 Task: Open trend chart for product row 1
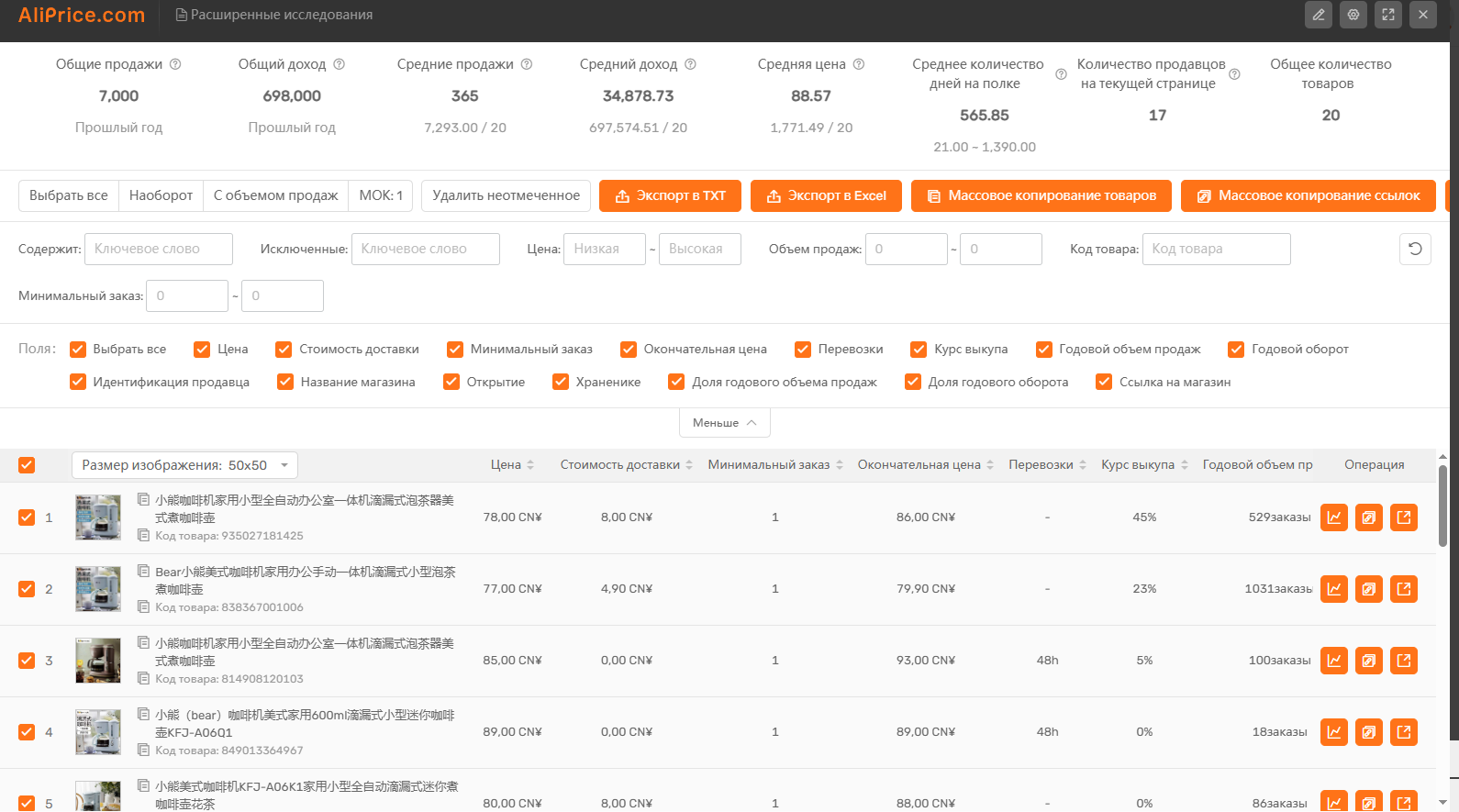pyautogui.click(x=1333, y=517)
